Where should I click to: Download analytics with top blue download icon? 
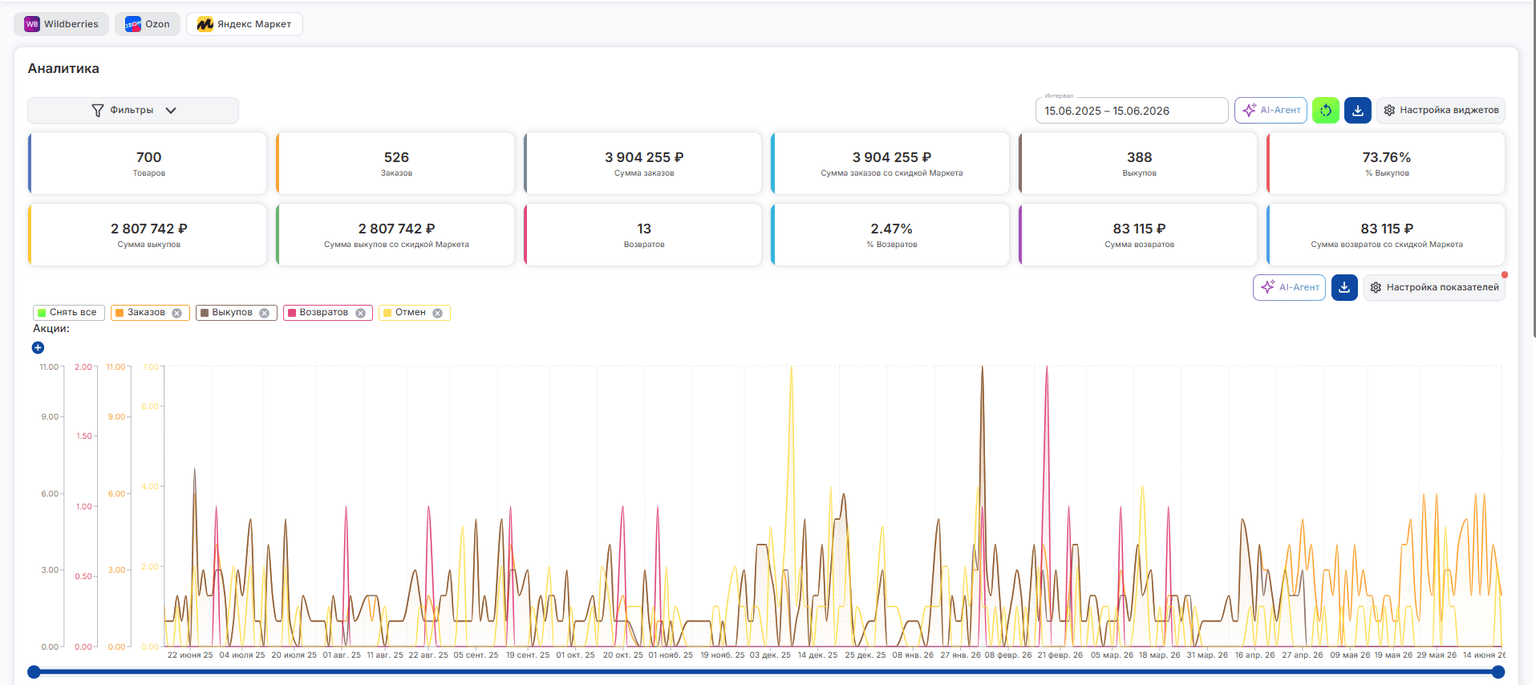coord(1357,110)
